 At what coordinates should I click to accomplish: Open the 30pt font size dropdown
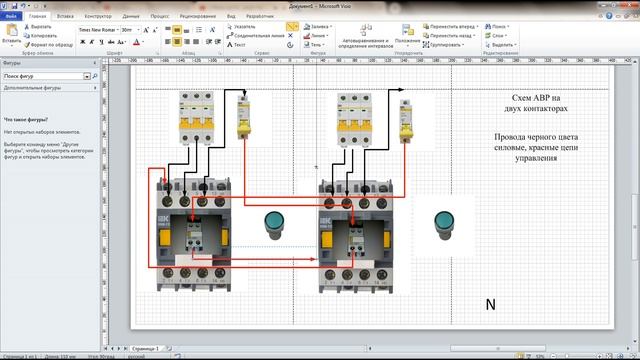click(138, 30)
